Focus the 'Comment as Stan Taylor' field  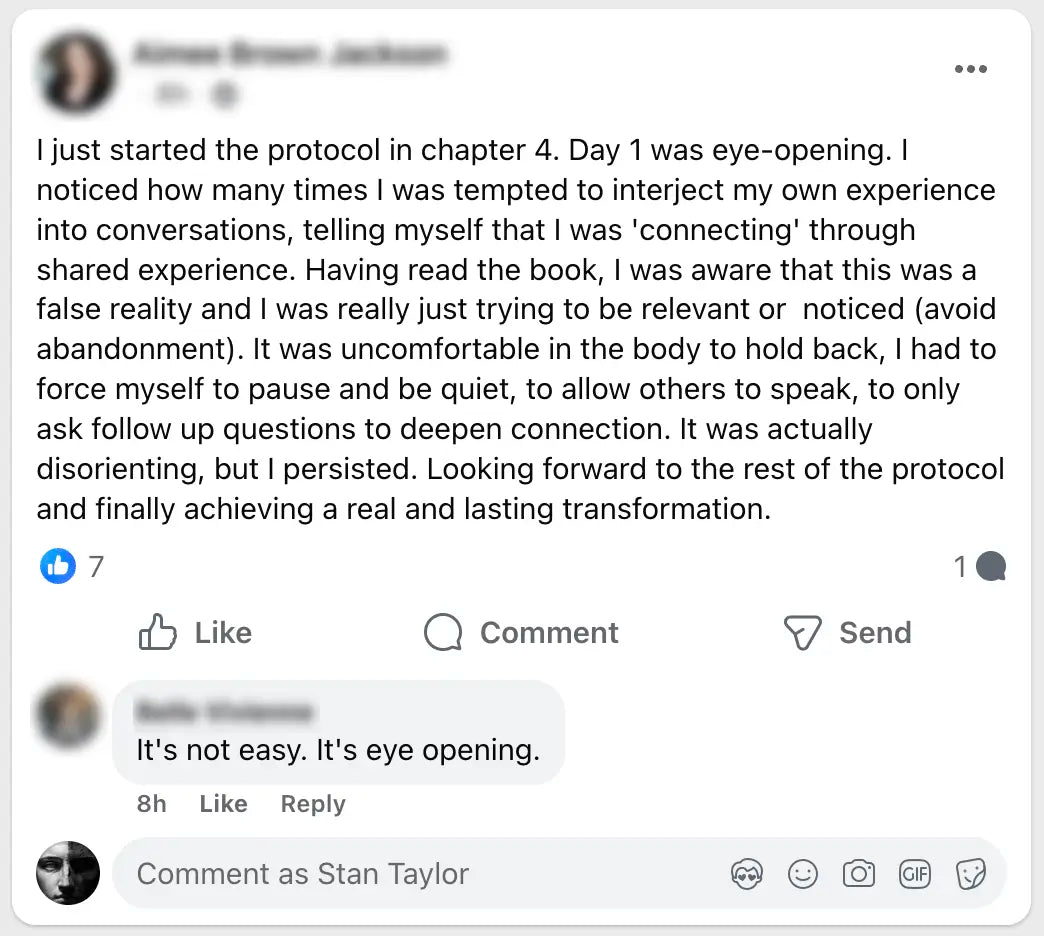click(x=420, y=874)
